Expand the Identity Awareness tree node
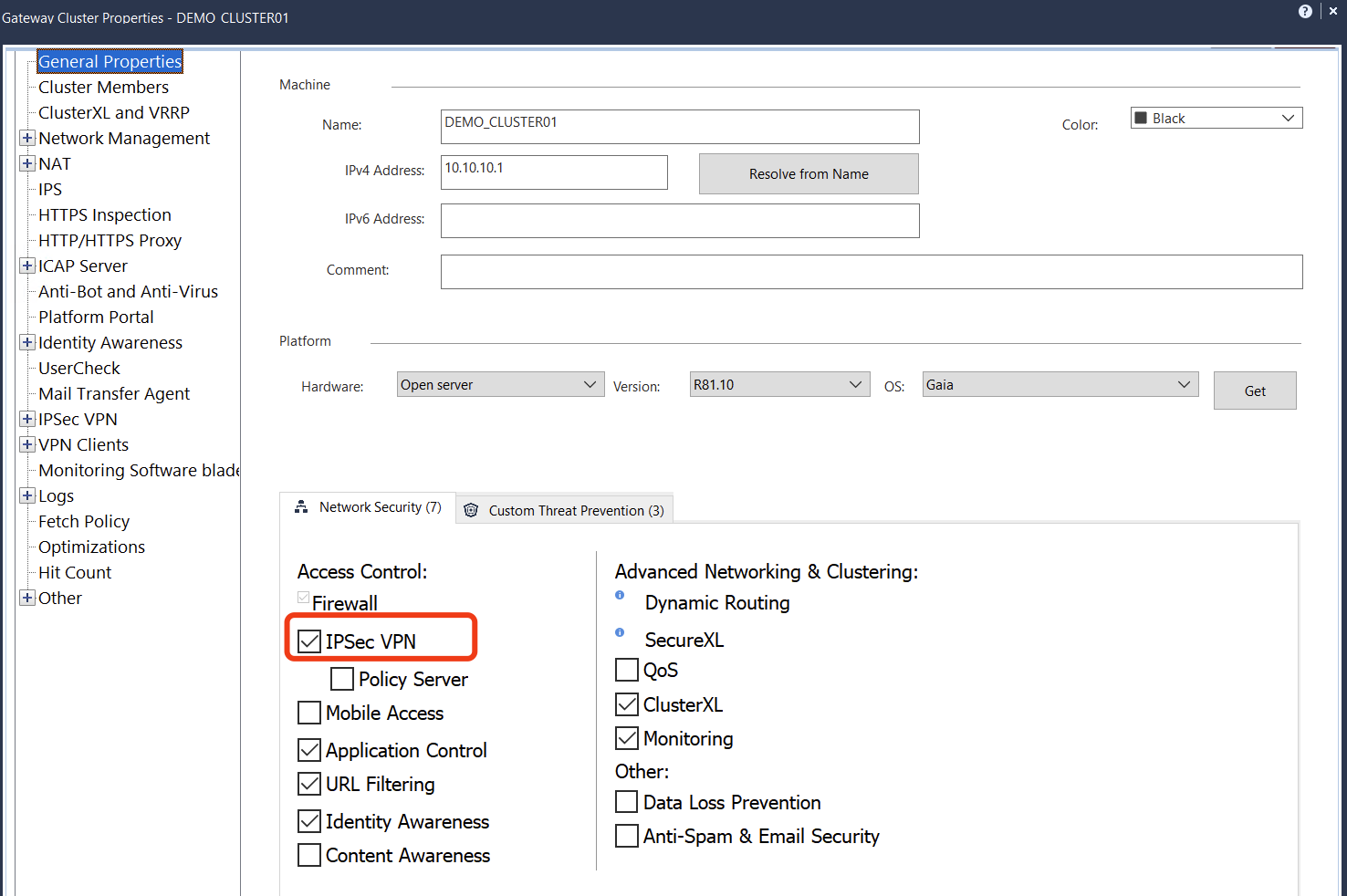1347x896 pixels. pos(27,343)
